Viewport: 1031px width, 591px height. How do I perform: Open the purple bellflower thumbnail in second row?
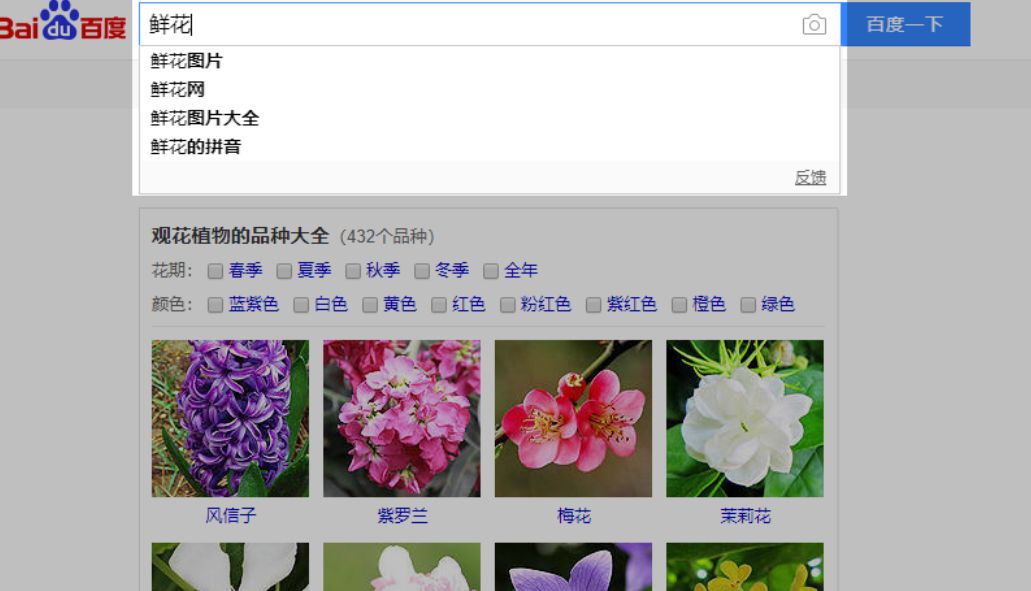coord(573,567)
